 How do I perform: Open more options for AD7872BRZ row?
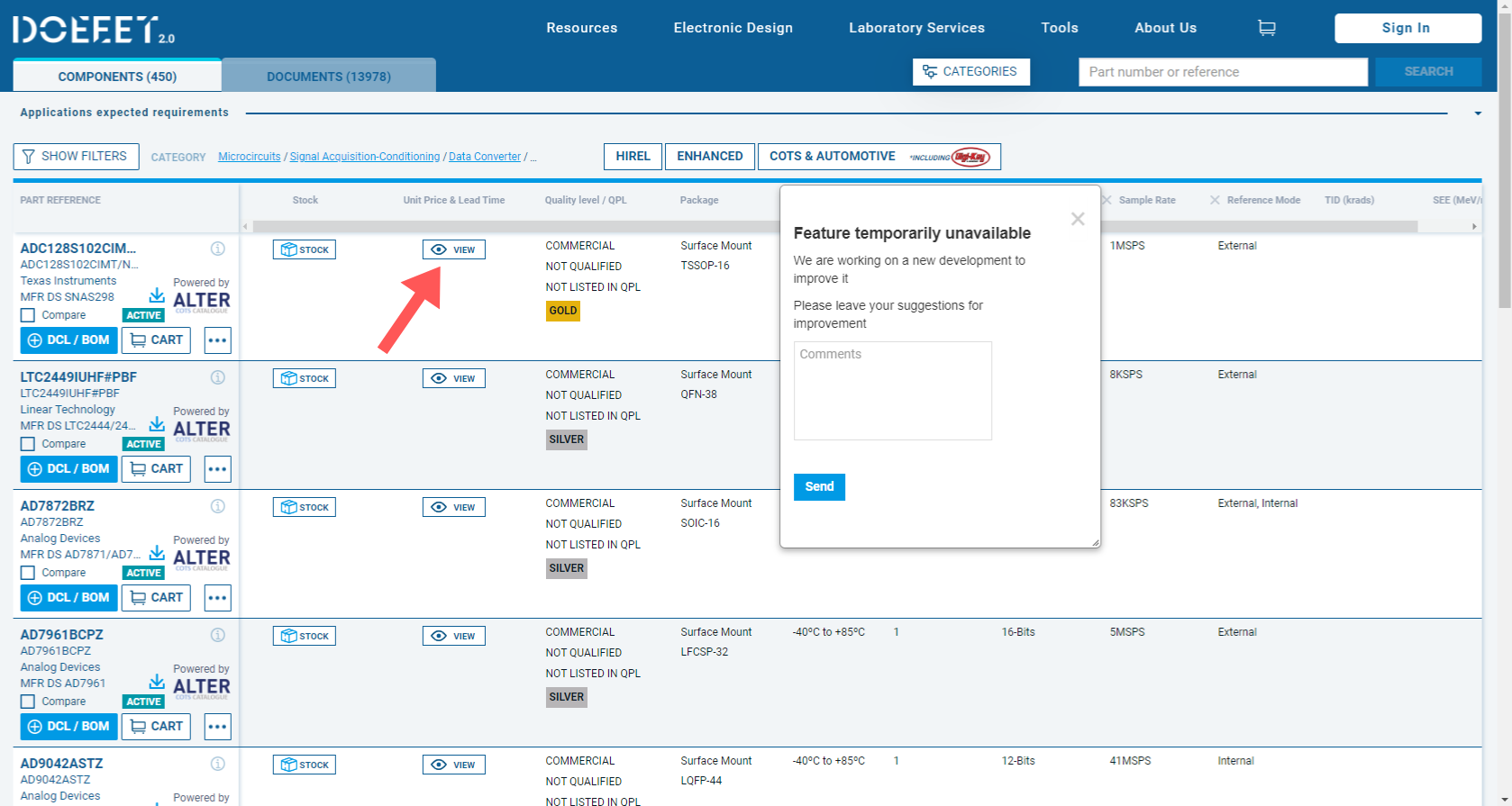218,598
